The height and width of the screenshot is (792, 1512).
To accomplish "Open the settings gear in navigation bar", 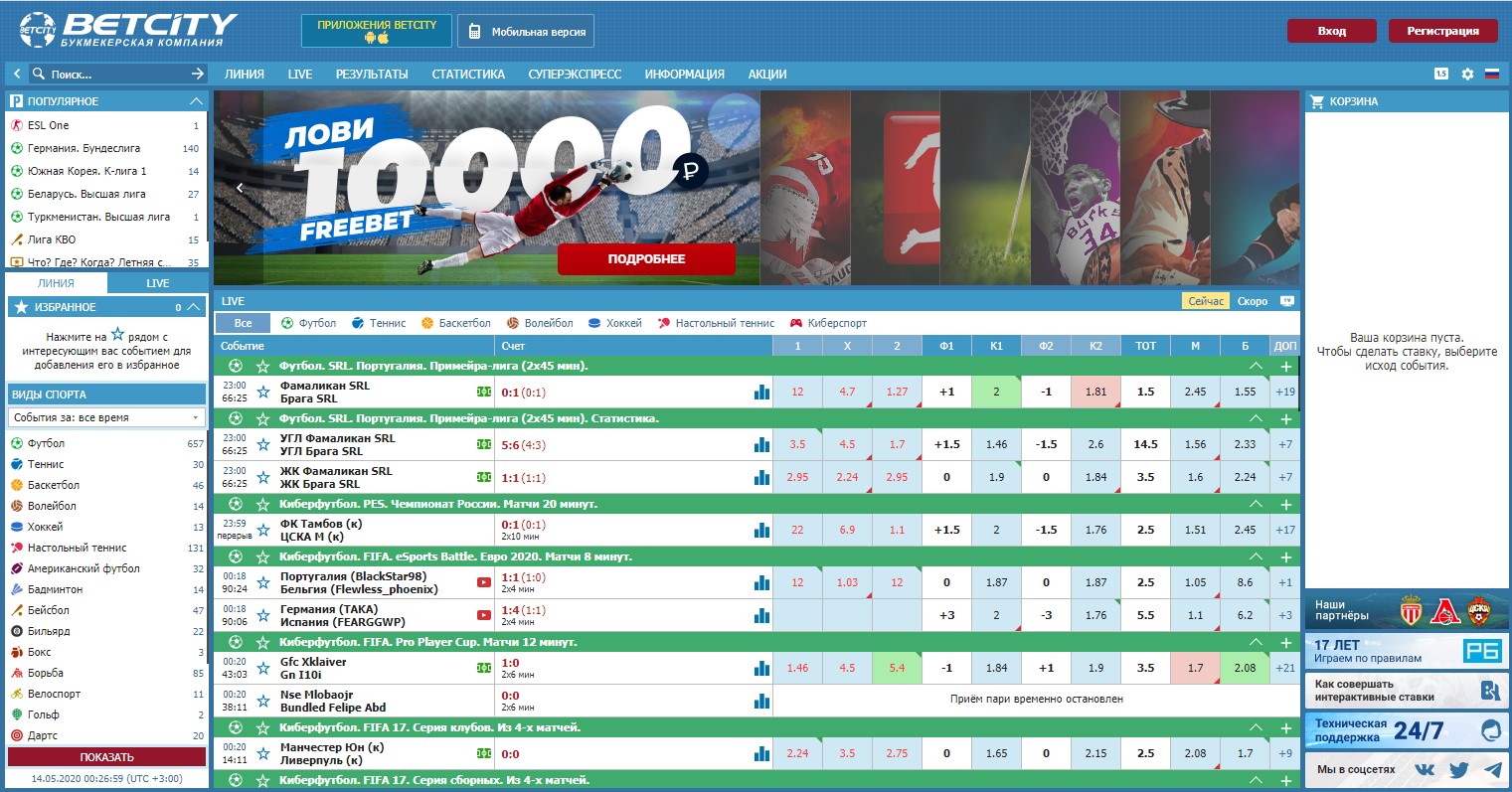I will (x=1467, y=74).
